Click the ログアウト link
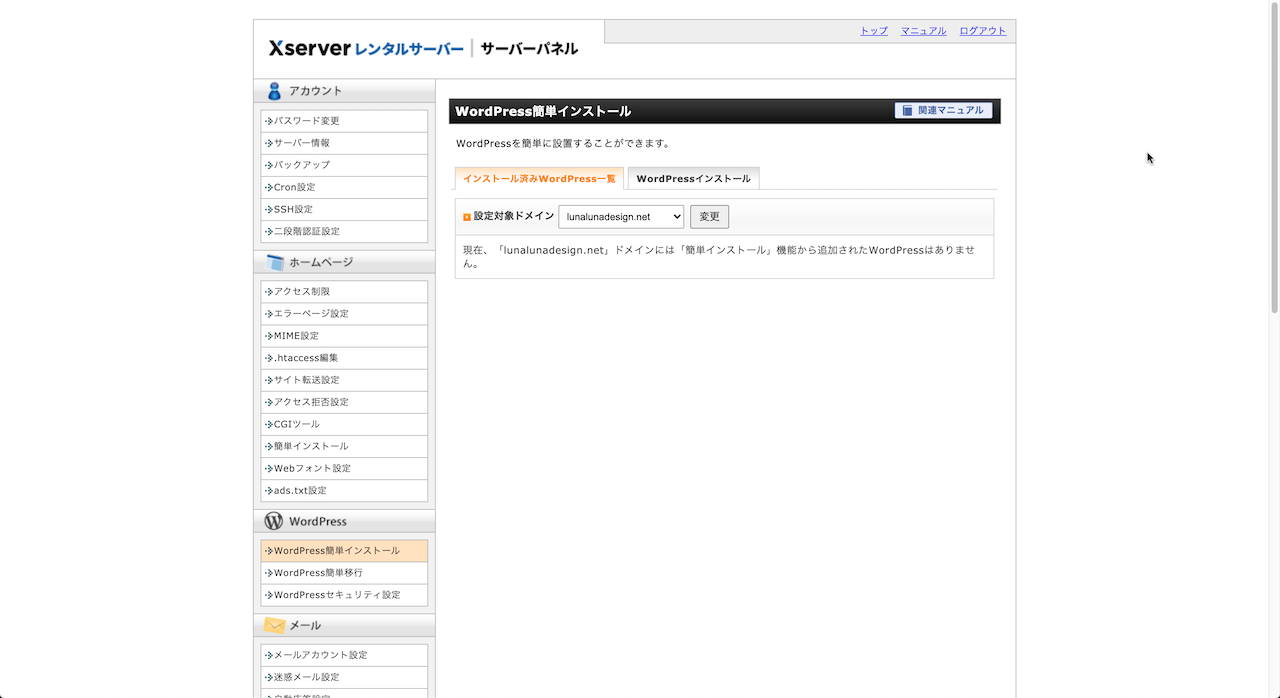The height and width of the screenshot is (698, 1280). pos(982,31)
